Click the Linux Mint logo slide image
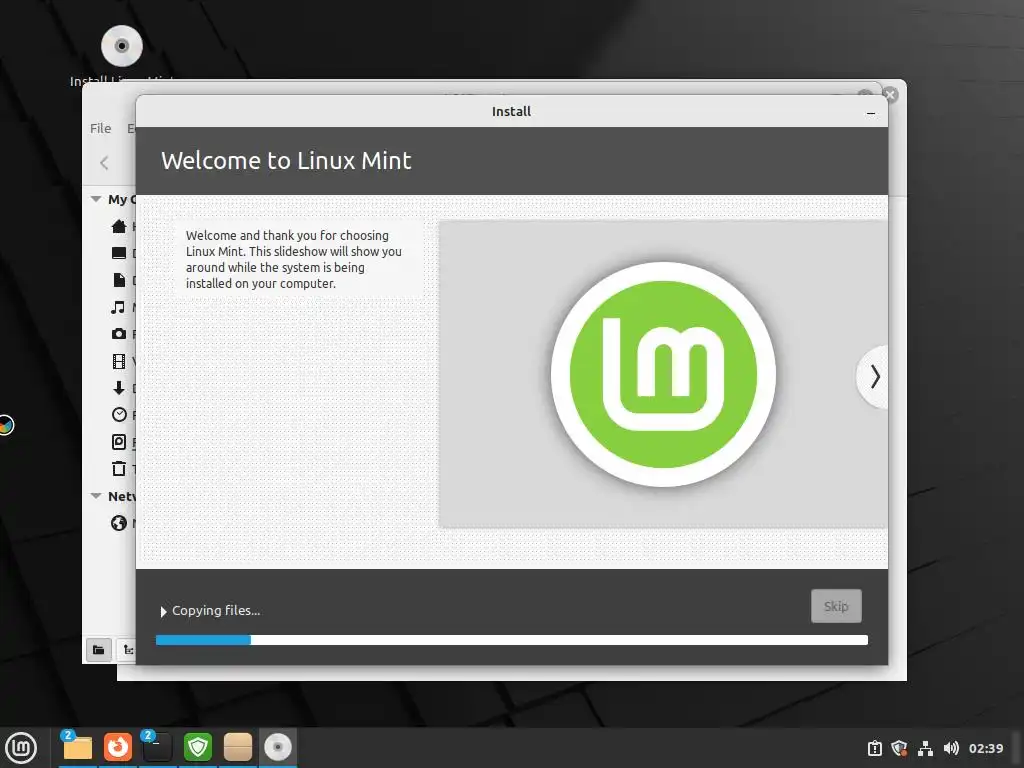1024x768 pixels. coord(663,374)
